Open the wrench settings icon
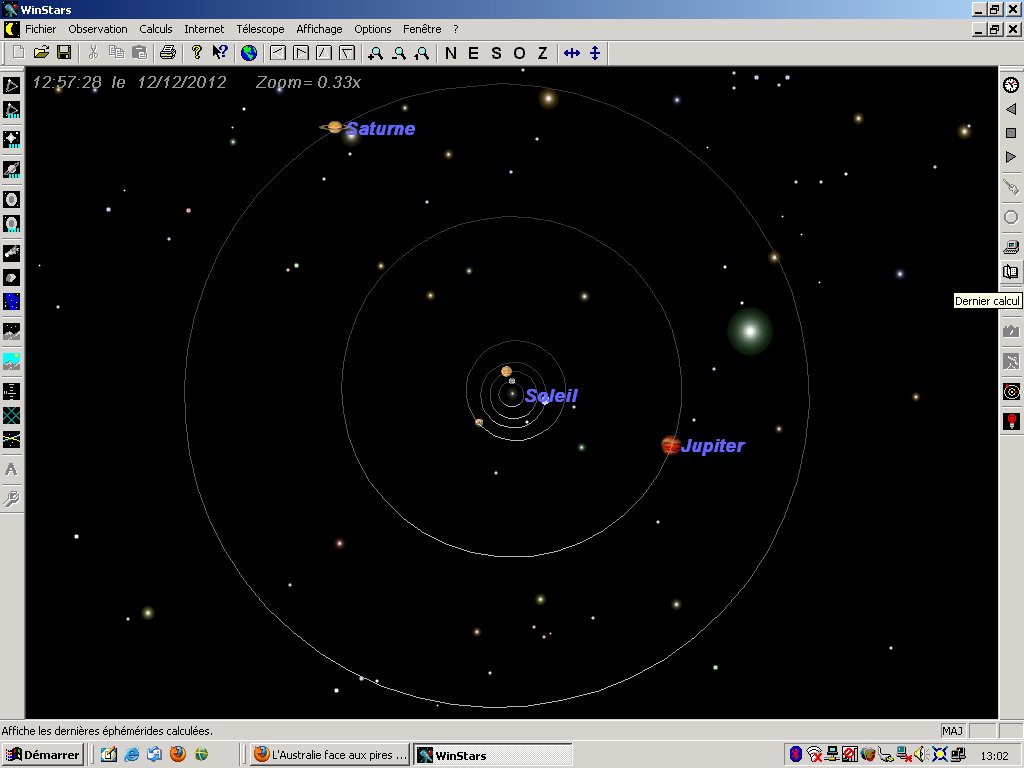This screenshot has height=768, width=1024. (12, 498)
